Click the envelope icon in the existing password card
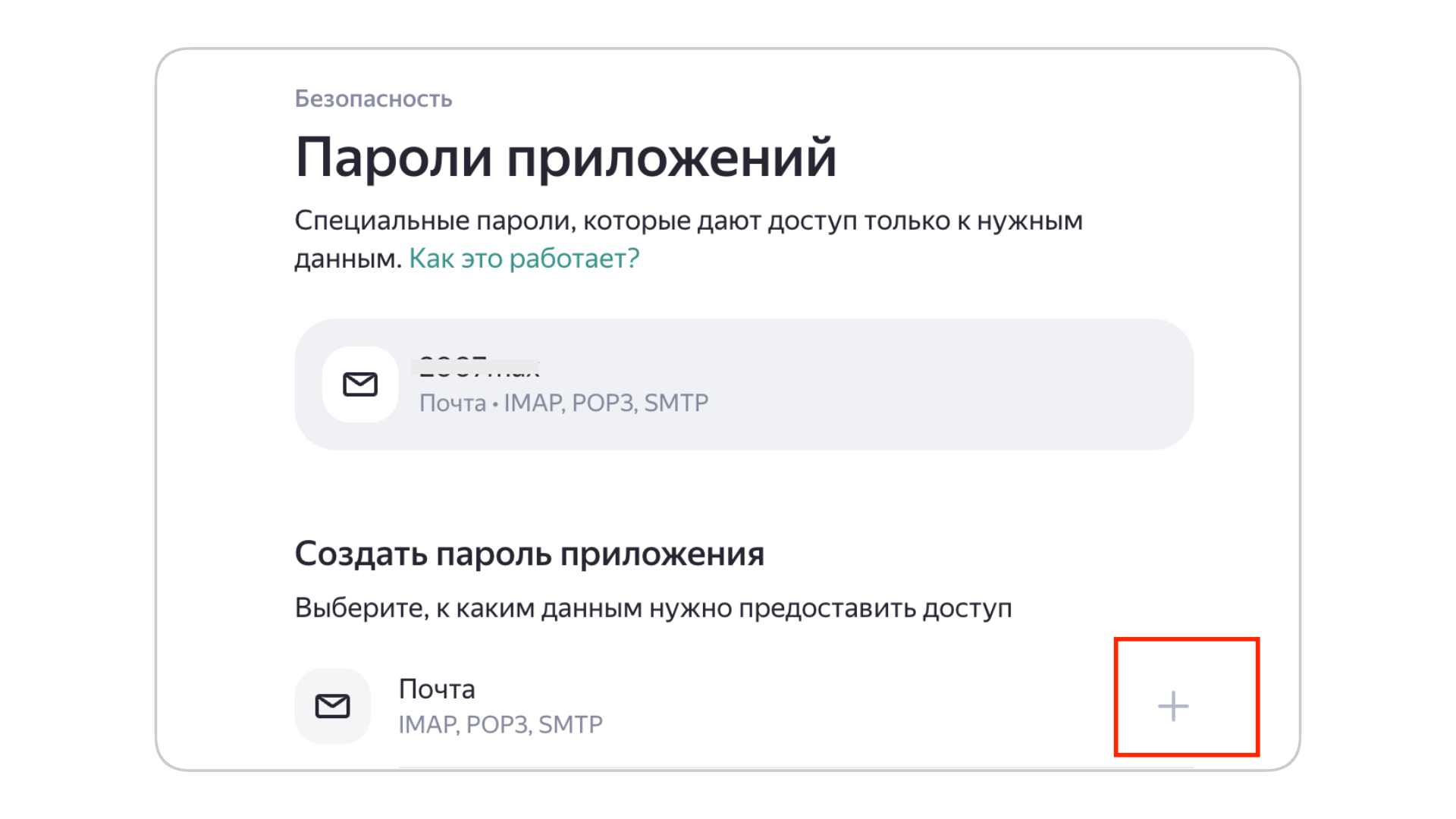This screenshot has width=1456, height=819. click(x=360, y=384)
